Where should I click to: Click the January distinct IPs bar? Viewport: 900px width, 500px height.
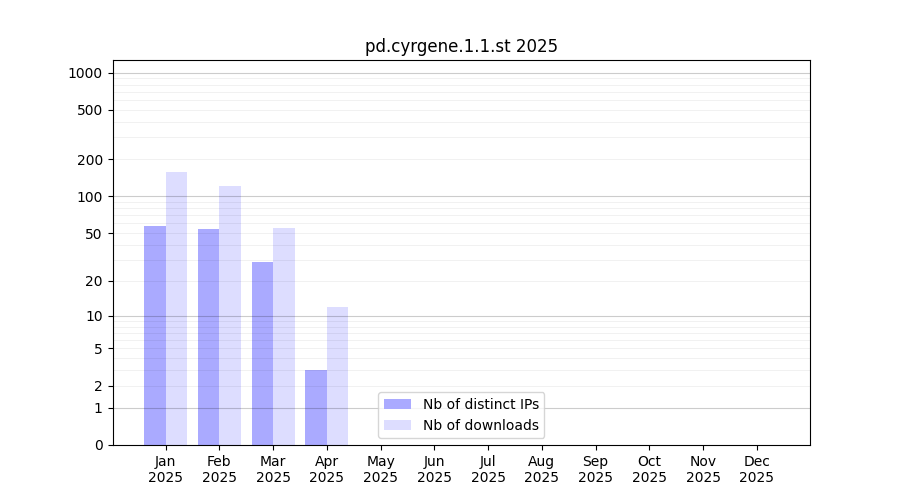tap(155, 335)
